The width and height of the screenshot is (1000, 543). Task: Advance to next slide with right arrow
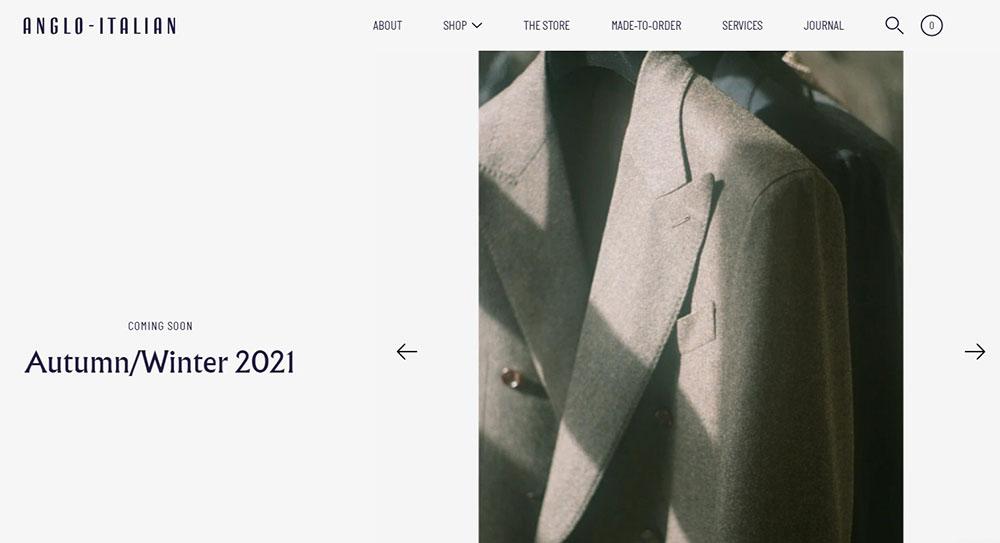pyautogui.click(x=974, y=352)
